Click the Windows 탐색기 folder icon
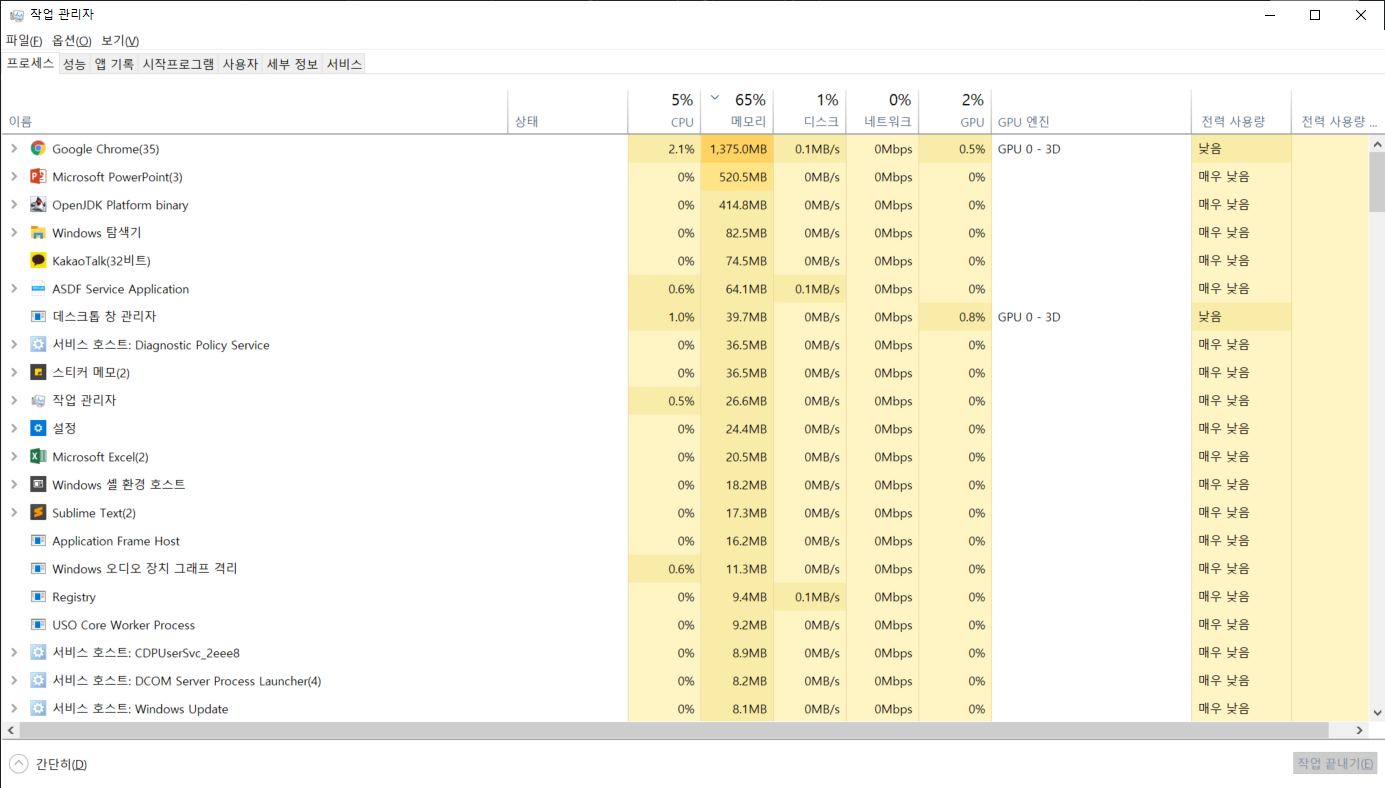The height and width of the screenshot is (788, 1385). (x=38, y=232)
